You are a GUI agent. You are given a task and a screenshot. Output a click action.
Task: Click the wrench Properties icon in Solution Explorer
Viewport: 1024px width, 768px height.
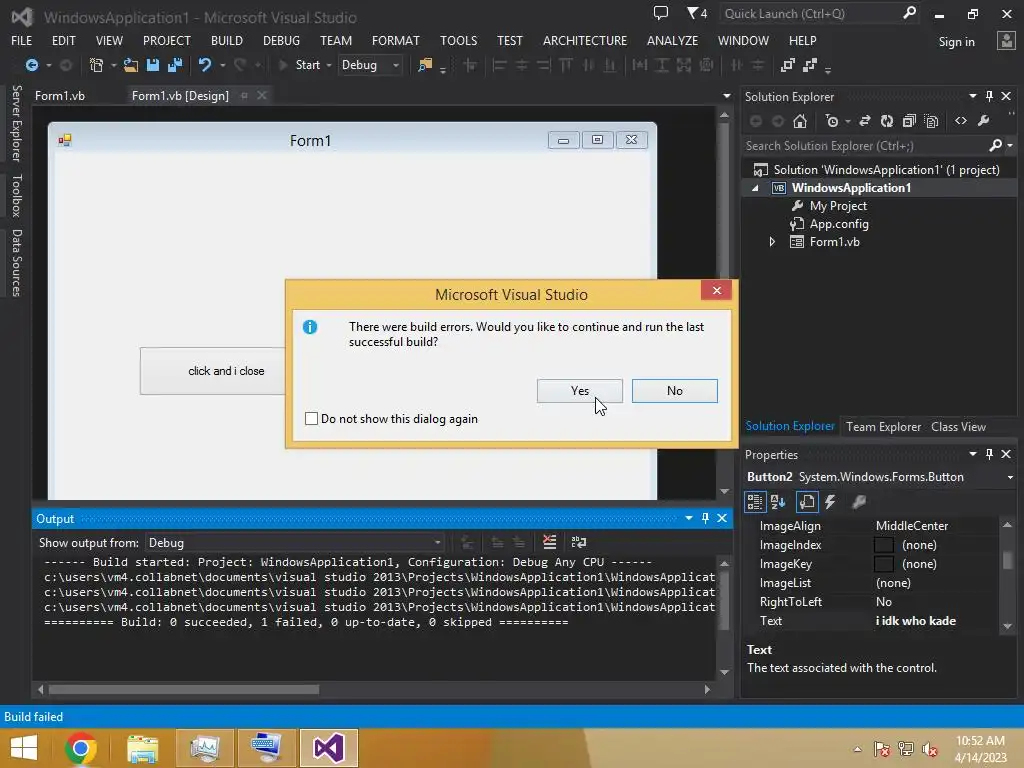(984, 121)
